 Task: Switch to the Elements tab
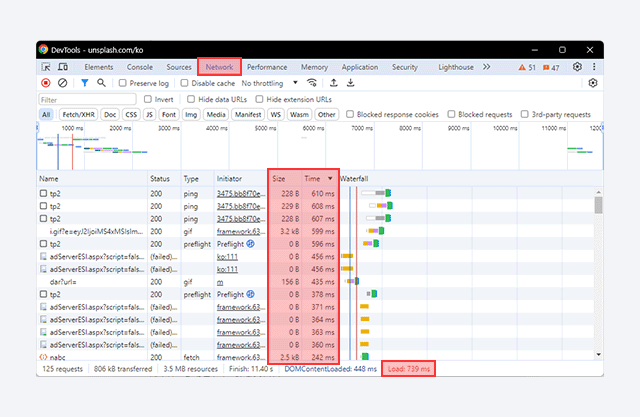click(98, 67)
